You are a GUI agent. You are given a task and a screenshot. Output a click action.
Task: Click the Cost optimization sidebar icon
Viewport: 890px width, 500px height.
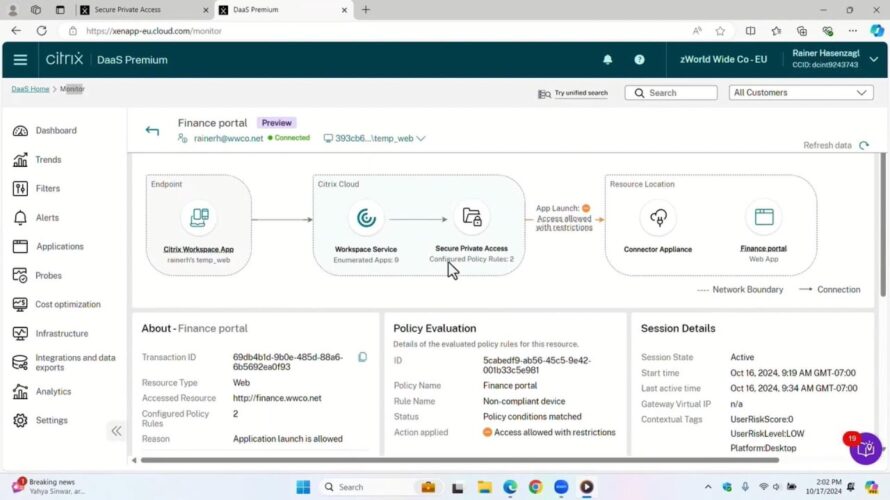20,305
